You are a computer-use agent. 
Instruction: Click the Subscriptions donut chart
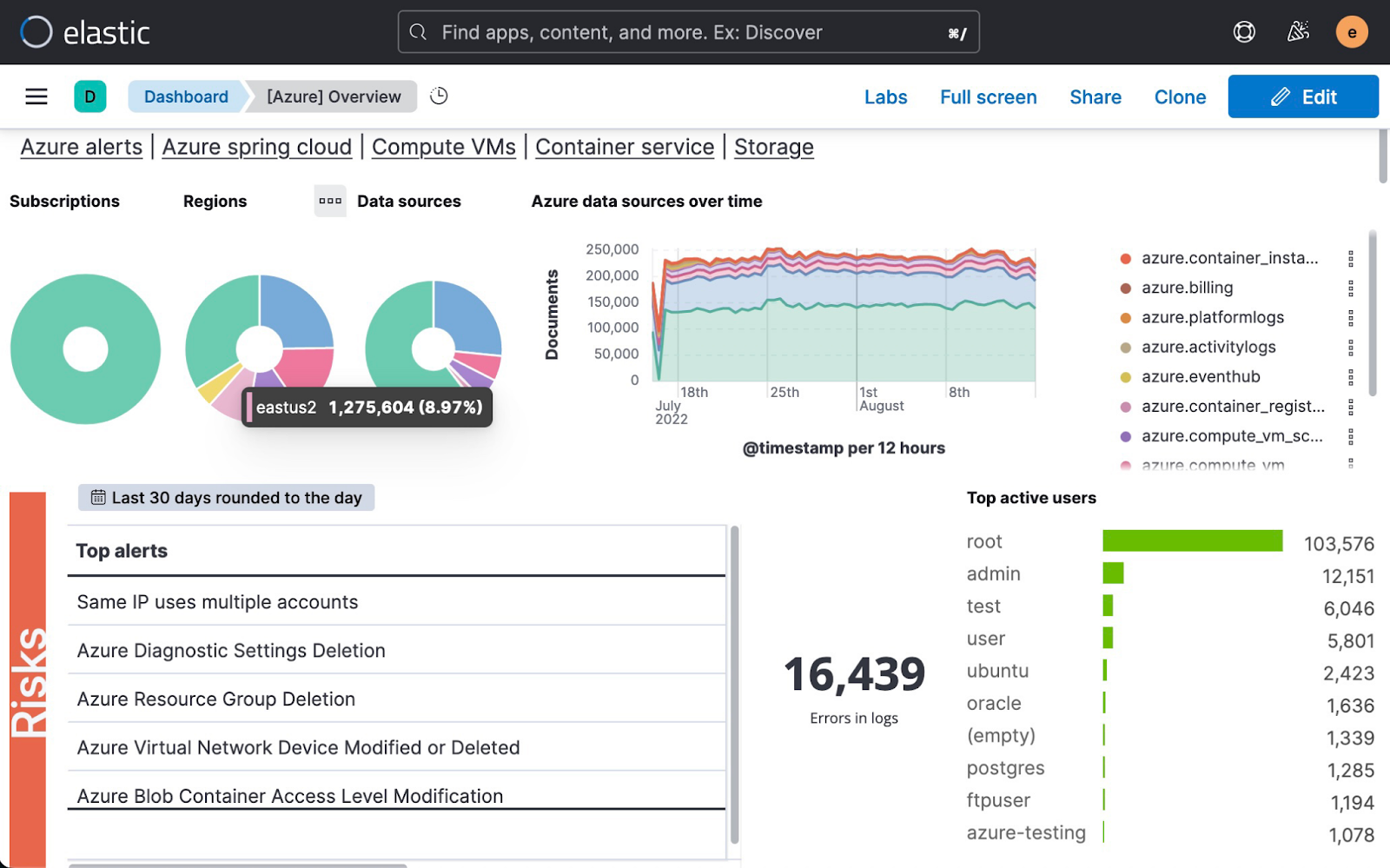[85, 348]
